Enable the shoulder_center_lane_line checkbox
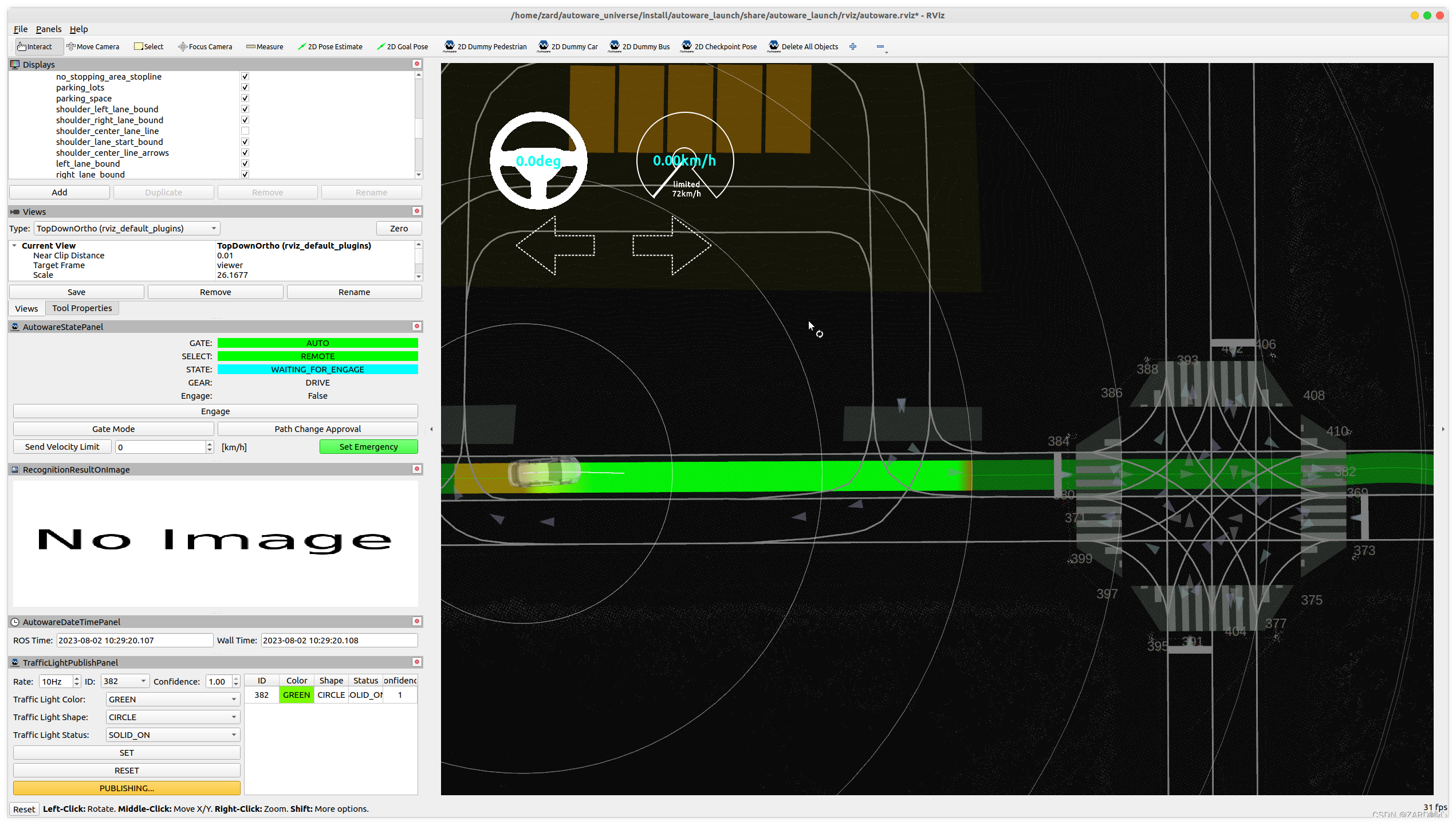The height and width of the screenshot is (825, 1456). pos(245,131)
